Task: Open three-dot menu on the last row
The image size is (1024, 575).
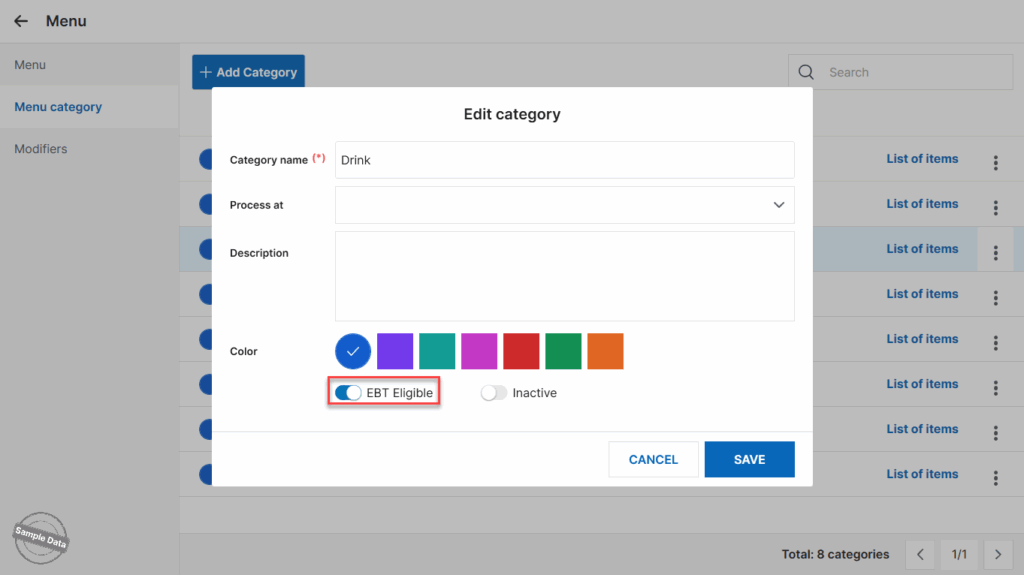Action: [x=995, y=478]
